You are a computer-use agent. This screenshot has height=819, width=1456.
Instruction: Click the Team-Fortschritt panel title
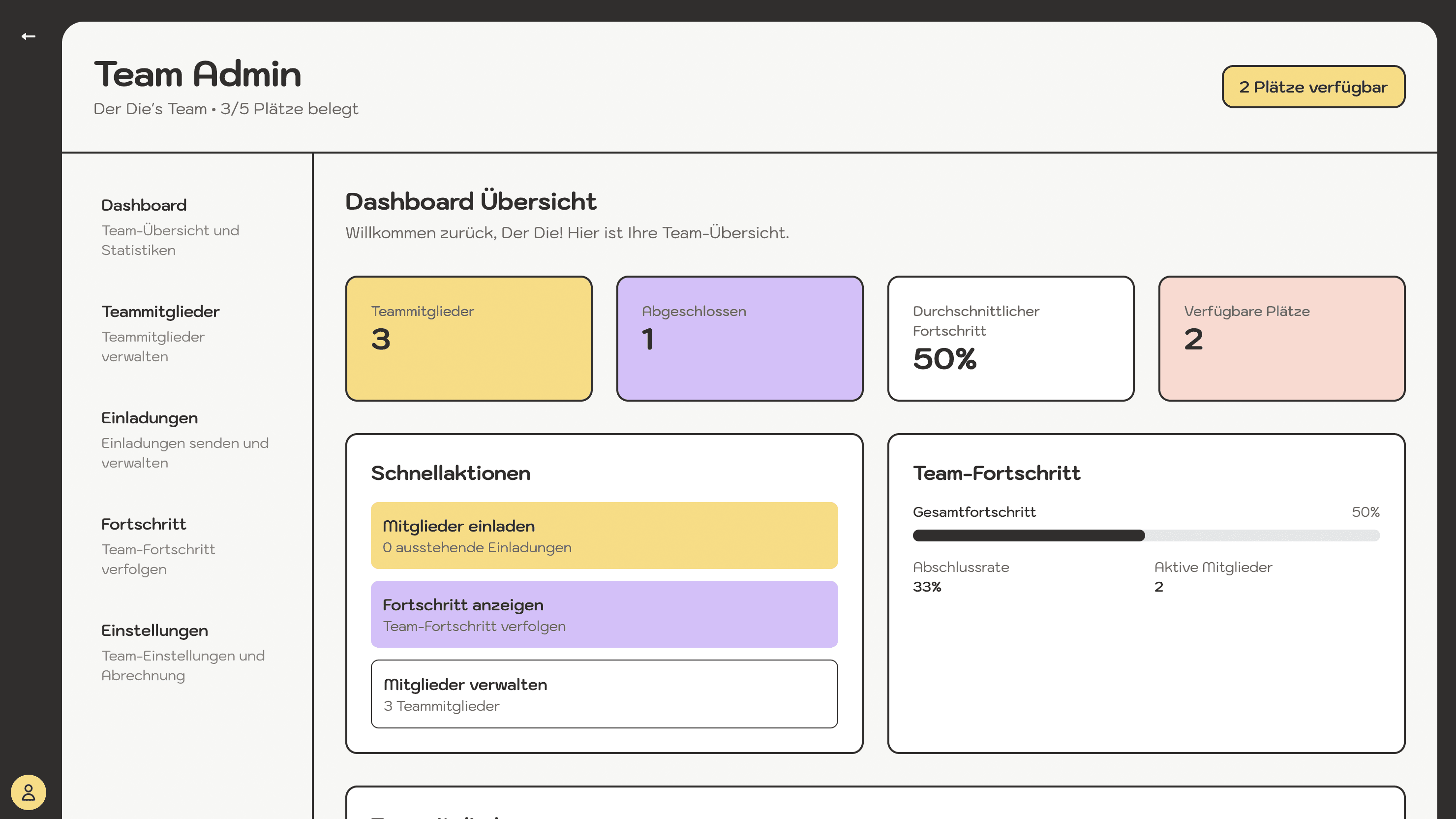(x=997, y=473)
